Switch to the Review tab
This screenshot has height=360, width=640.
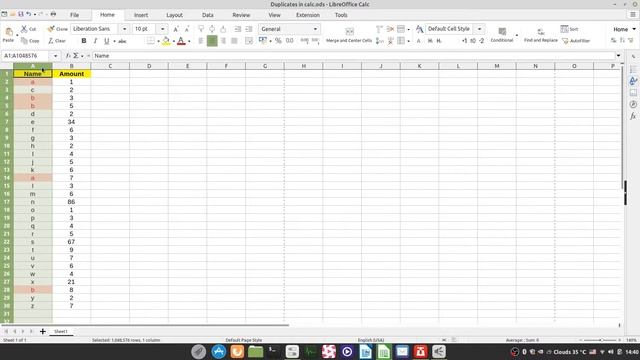tap(241, 15)
